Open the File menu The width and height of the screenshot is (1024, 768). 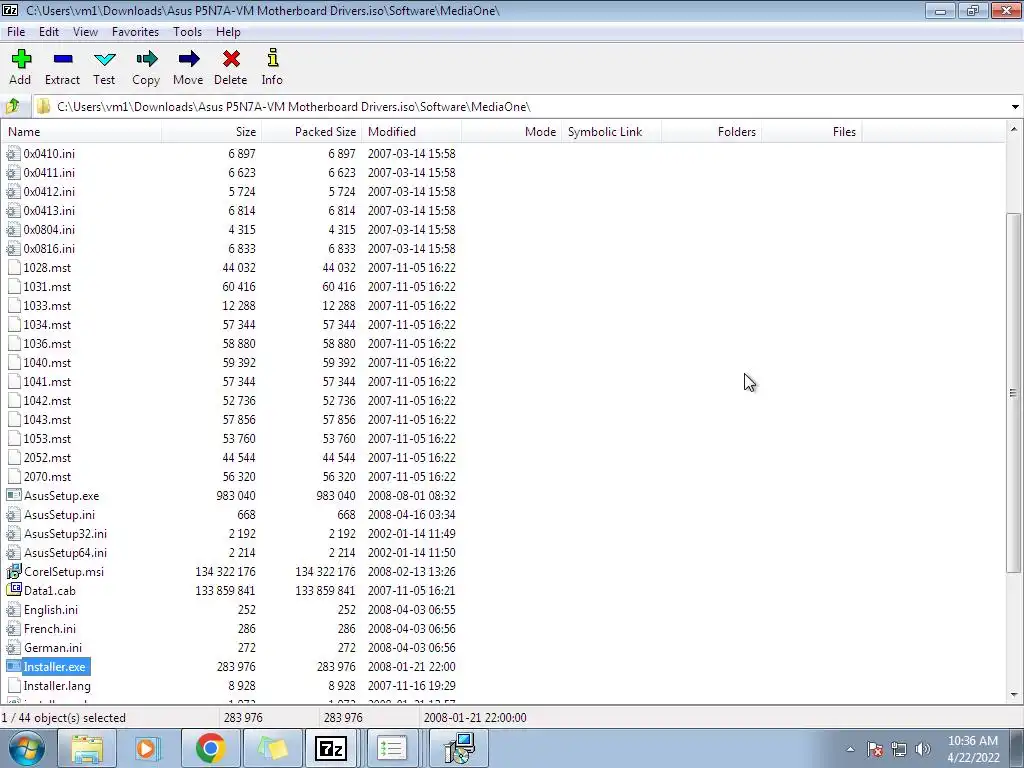click(16, 31)
